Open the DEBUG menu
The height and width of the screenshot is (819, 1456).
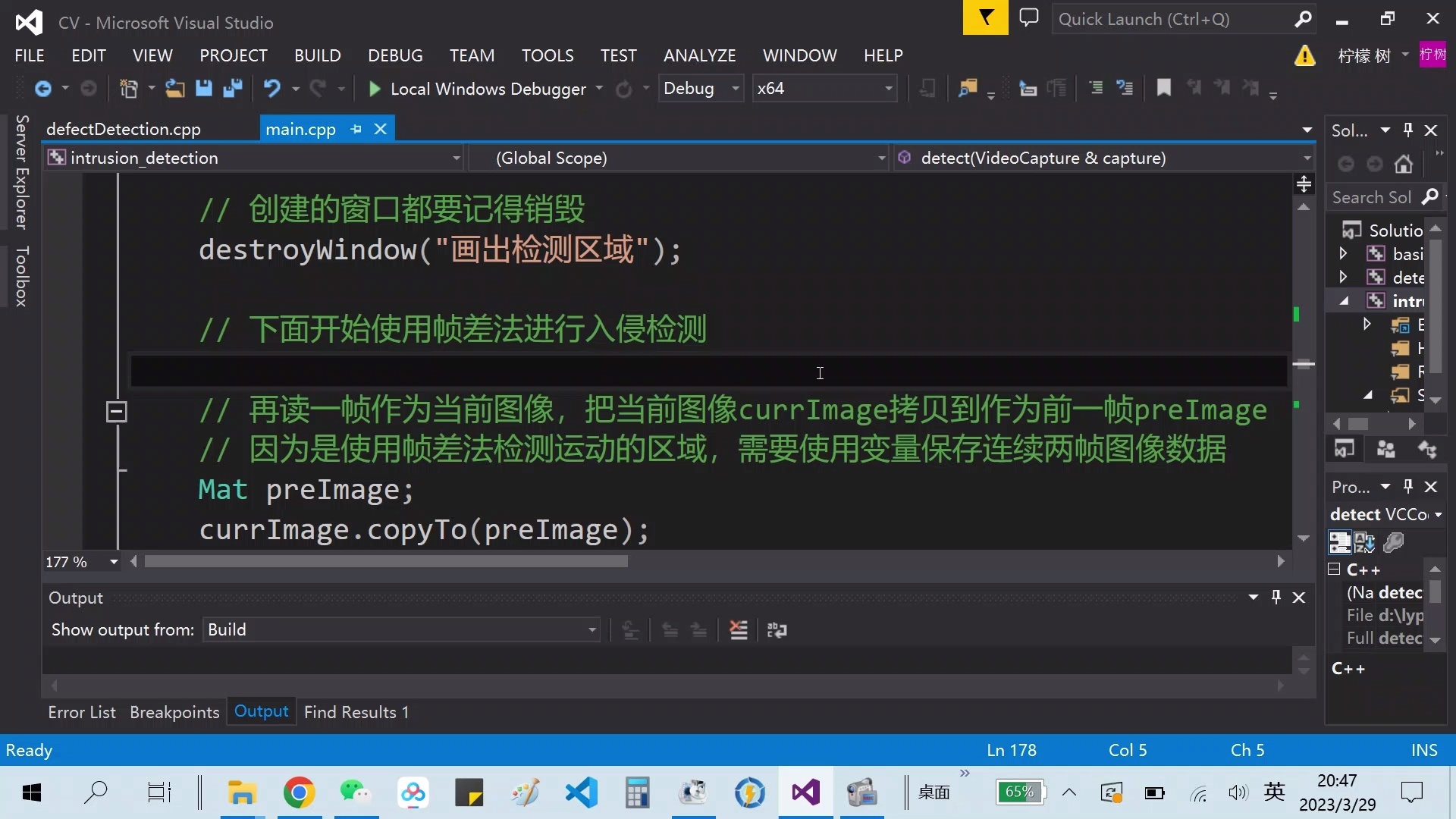[394, 55]
